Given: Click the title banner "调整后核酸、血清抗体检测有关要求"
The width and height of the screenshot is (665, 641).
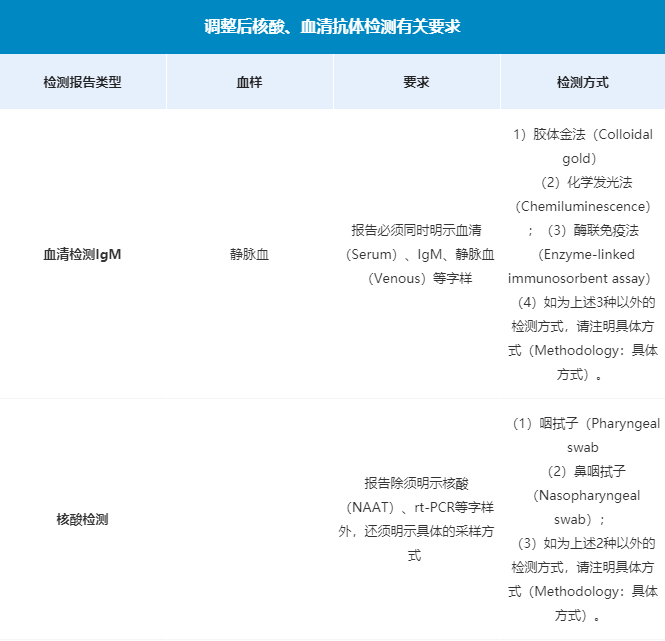Looking at the screenshot, I should pos(332,27).
